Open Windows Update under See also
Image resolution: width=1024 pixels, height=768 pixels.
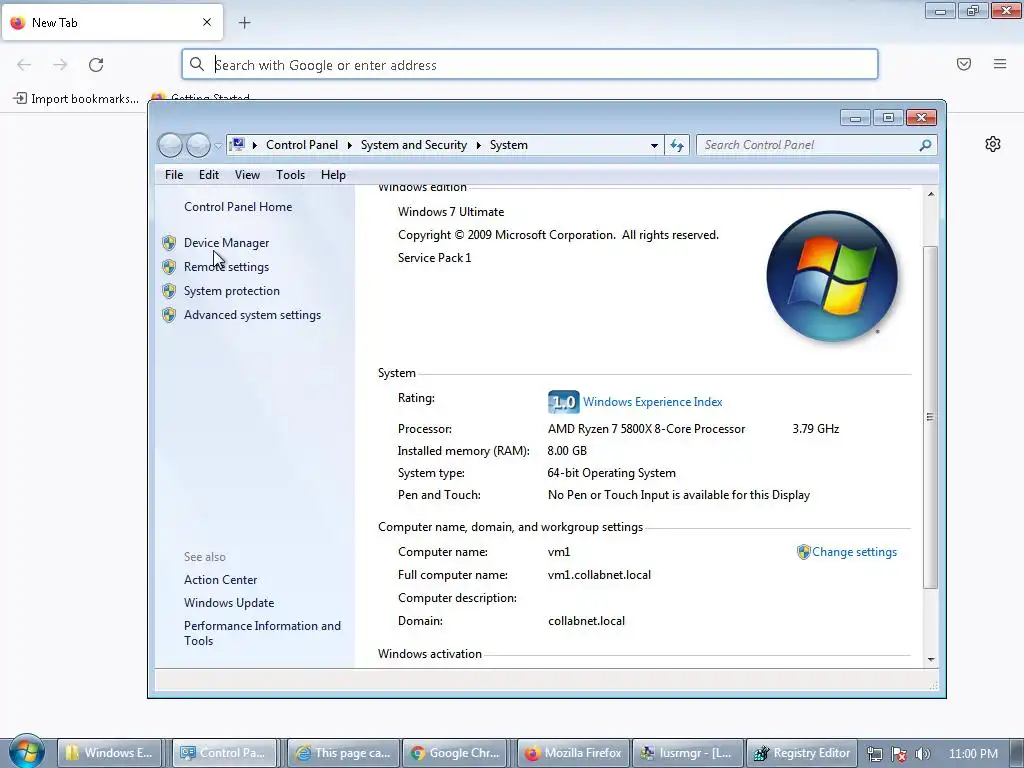[229, 603]
